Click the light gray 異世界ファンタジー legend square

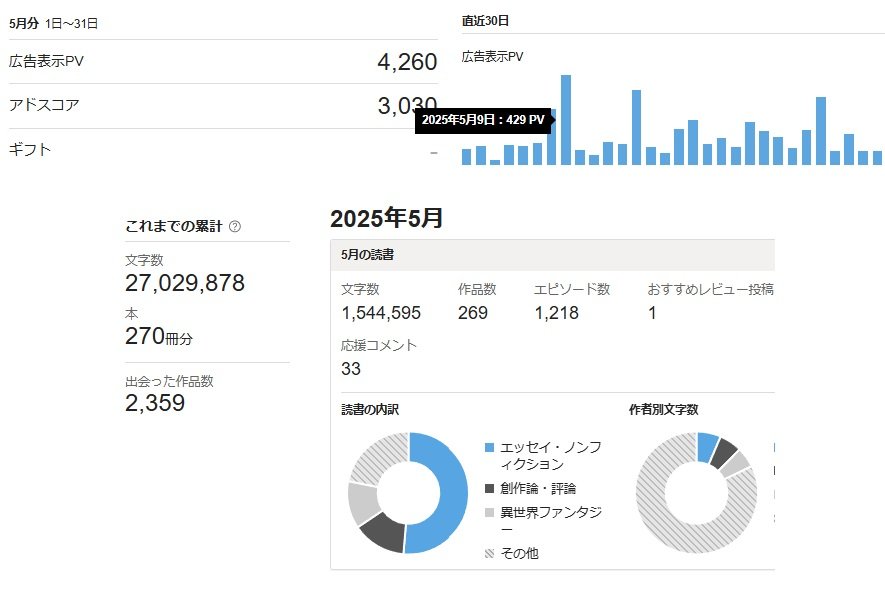pyautogui.click(x=489, y=512)
